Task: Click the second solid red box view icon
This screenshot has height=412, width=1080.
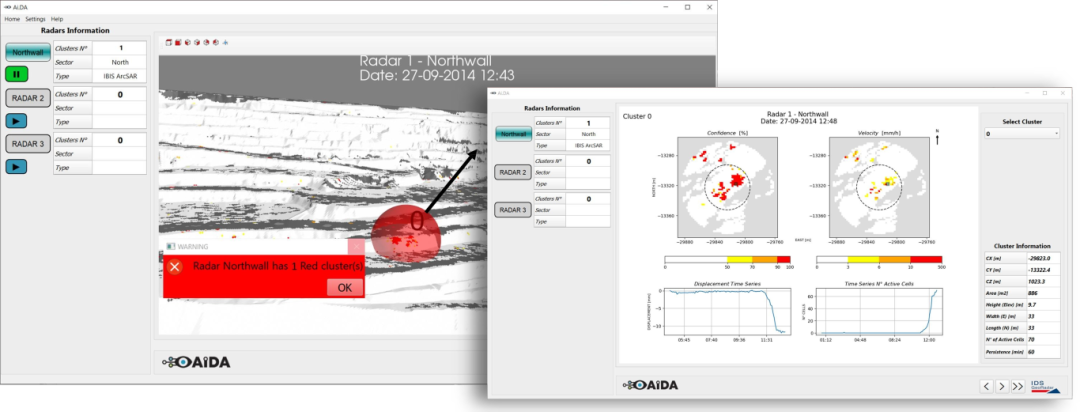Action: click(178, 43)
